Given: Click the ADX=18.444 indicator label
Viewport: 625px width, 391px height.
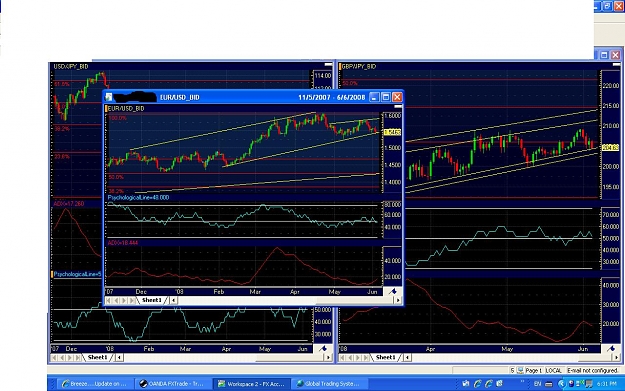Looking at the screenshot, I should click(123, 243).
